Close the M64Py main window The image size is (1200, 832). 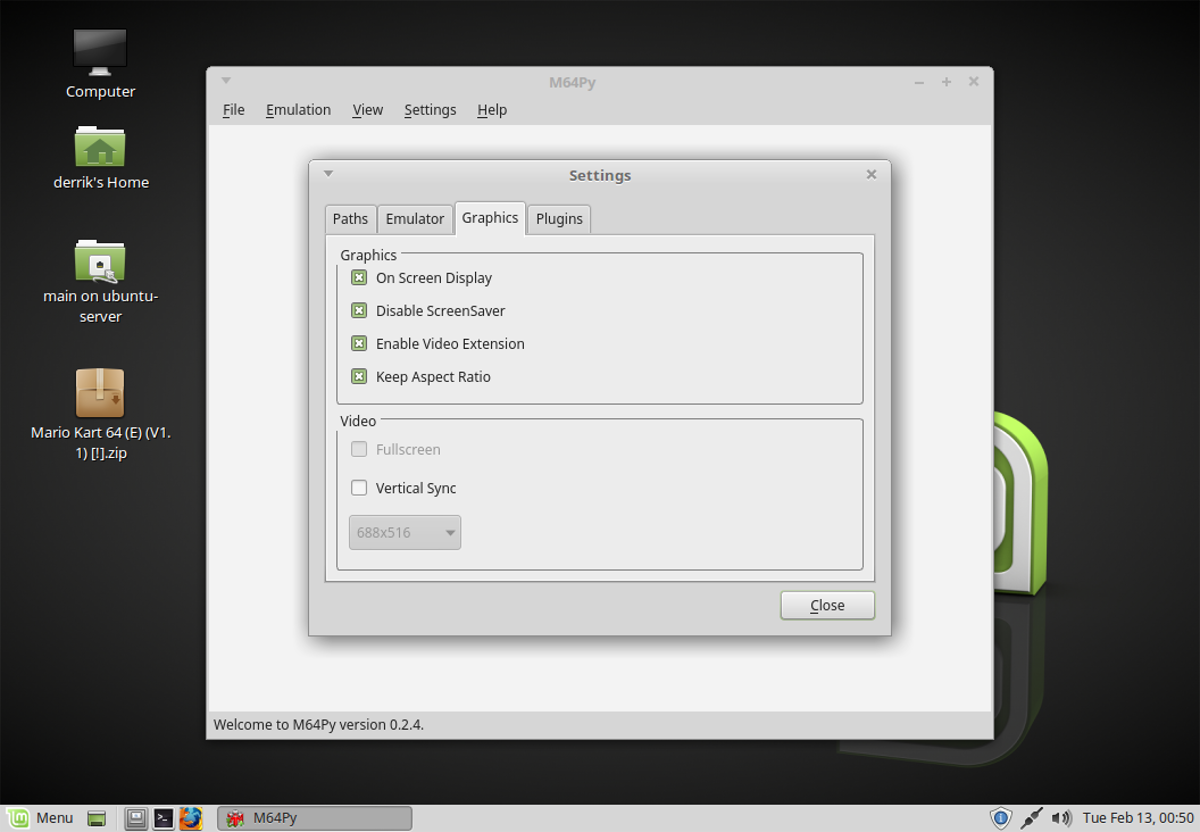coord(973,82)
